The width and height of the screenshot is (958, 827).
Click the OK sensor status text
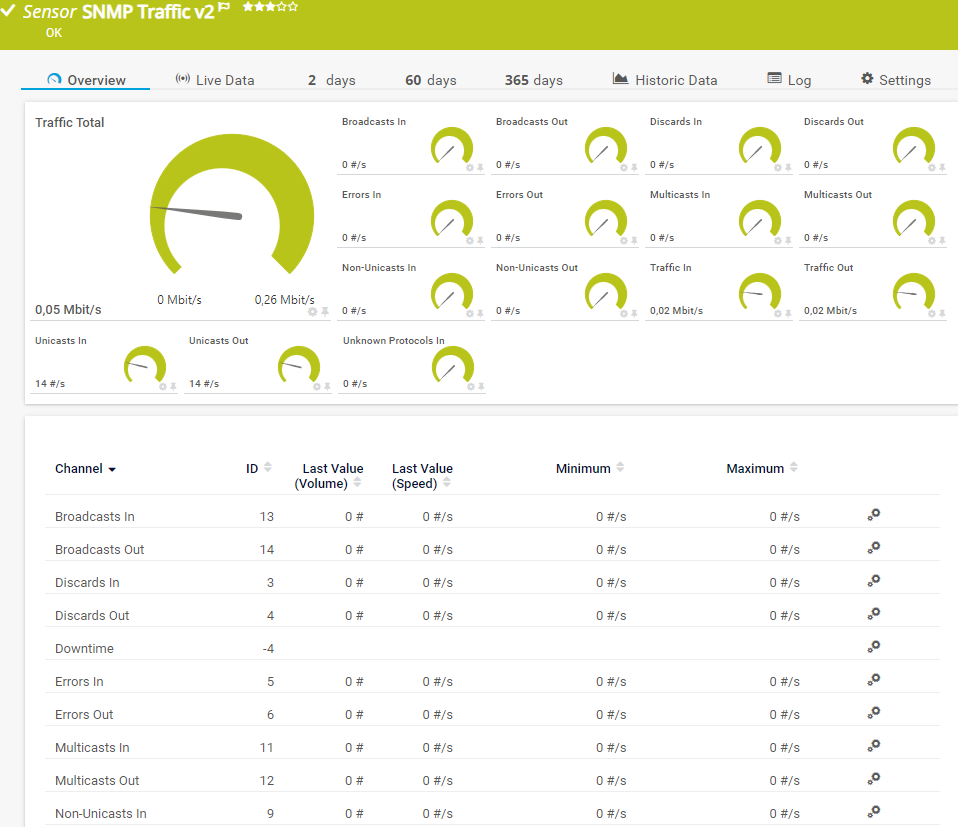(52, 32)
